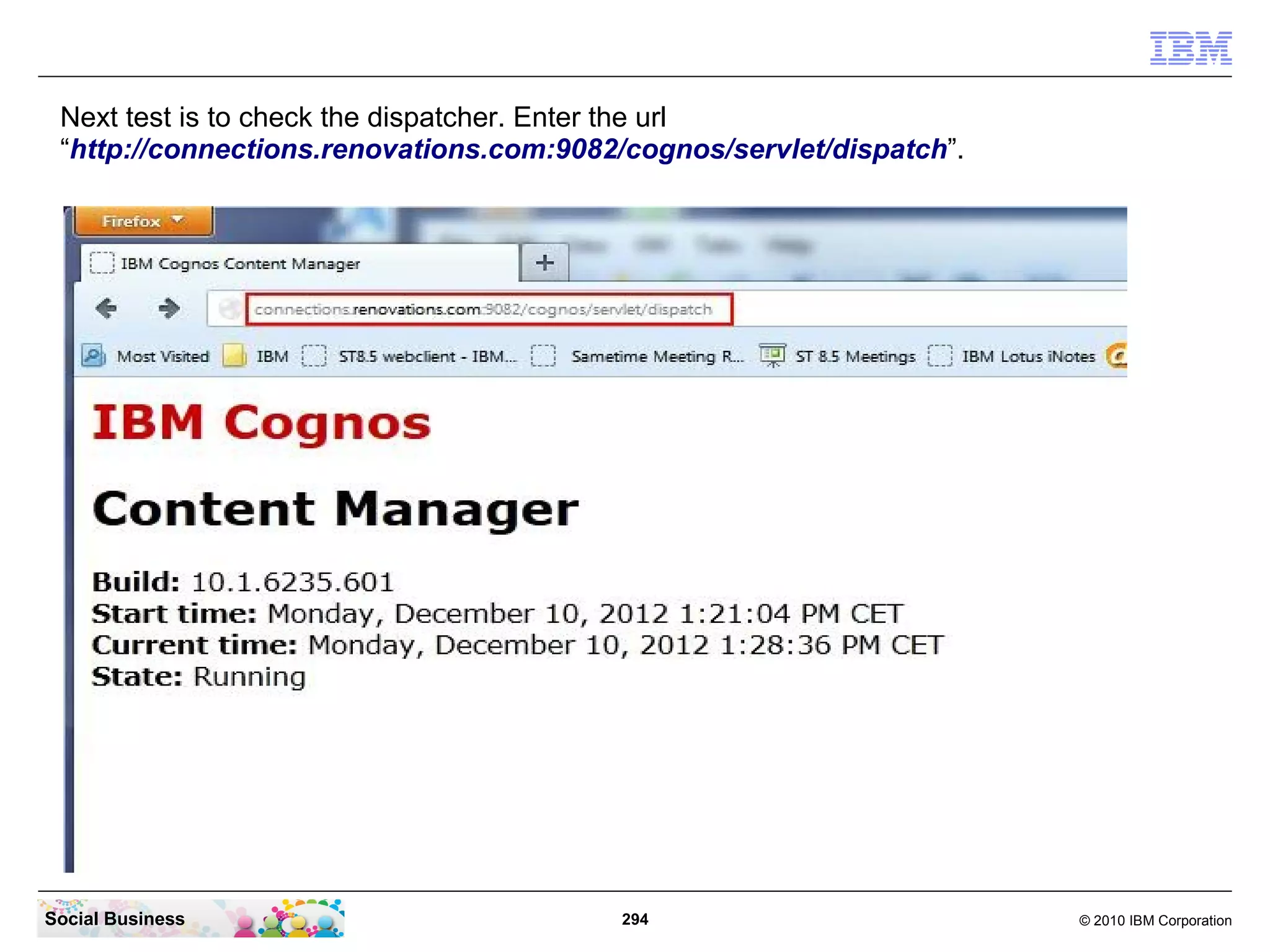Image resolution: width=1270 pixels, height=952 pixels.
Task: Open ST8.5 webclient - IBM bookmark
Action: pyautogui.click(x=409, y=356)
